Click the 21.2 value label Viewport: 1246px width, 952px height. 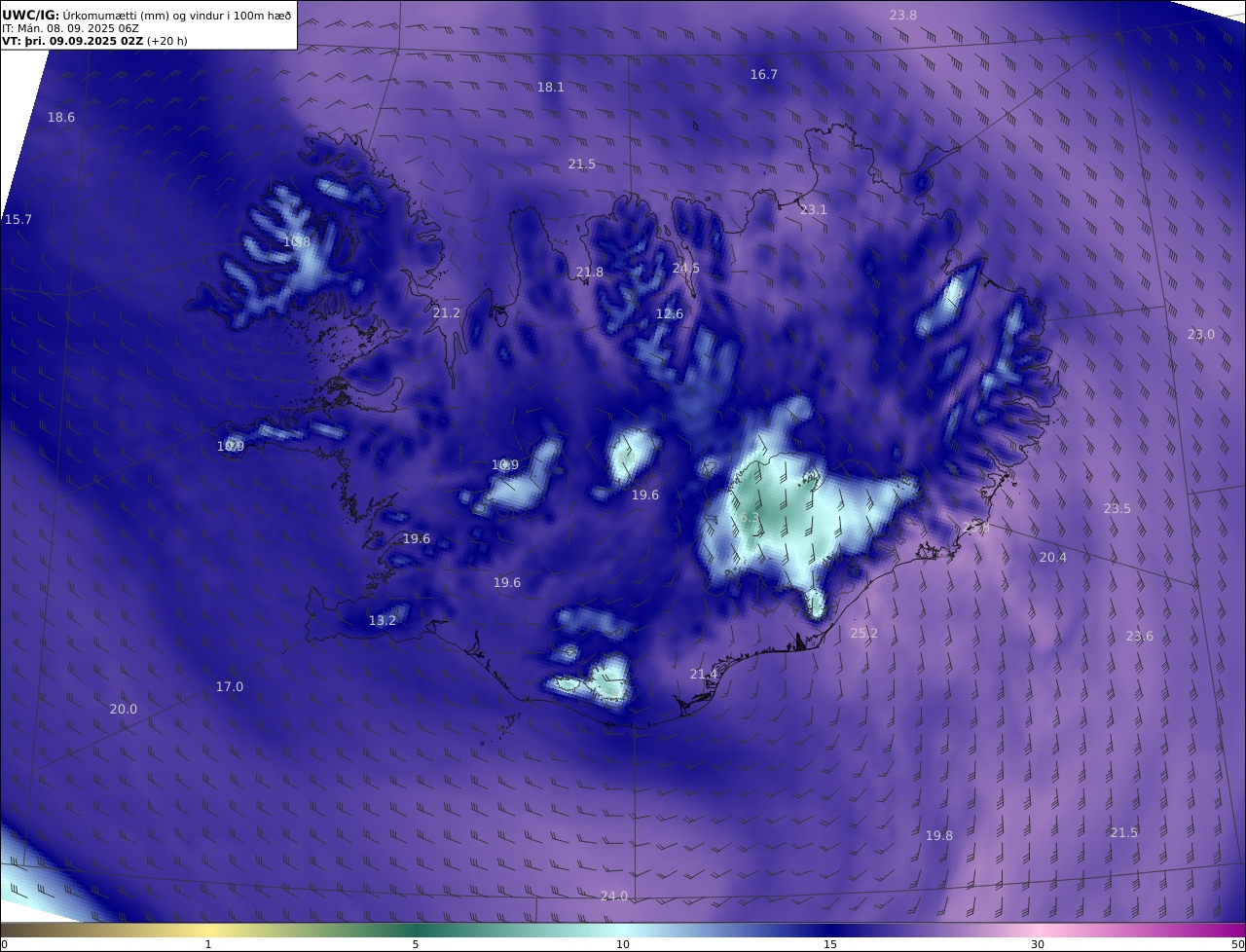coord(447,313)
